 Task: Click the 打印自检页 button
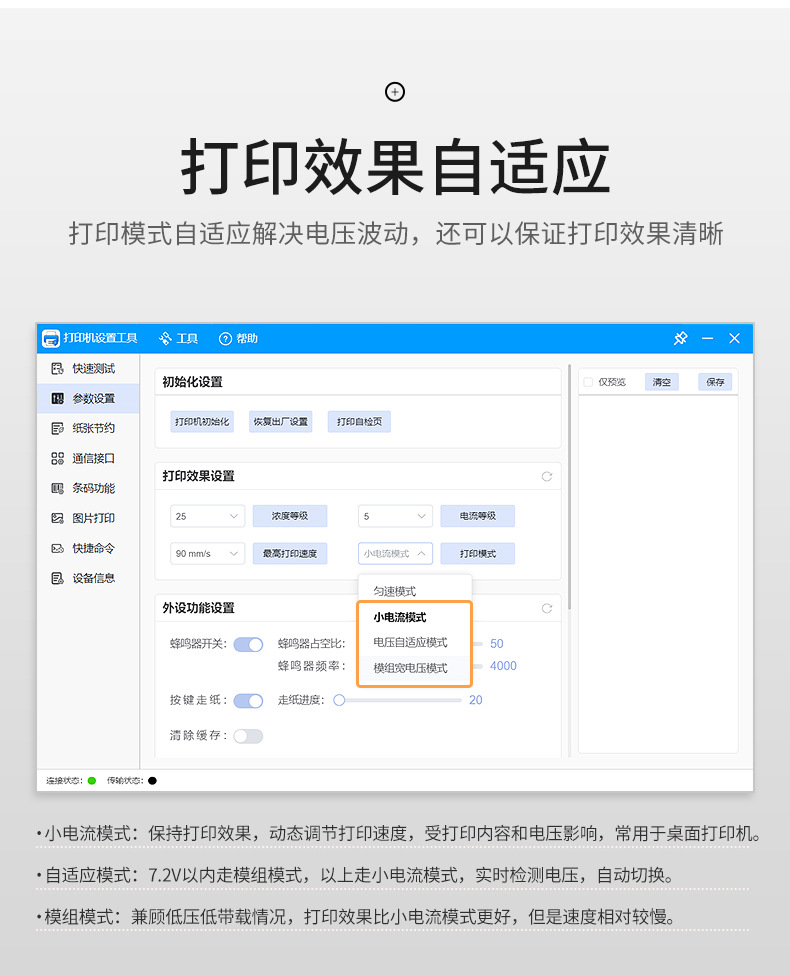click(x=359, y=421)
